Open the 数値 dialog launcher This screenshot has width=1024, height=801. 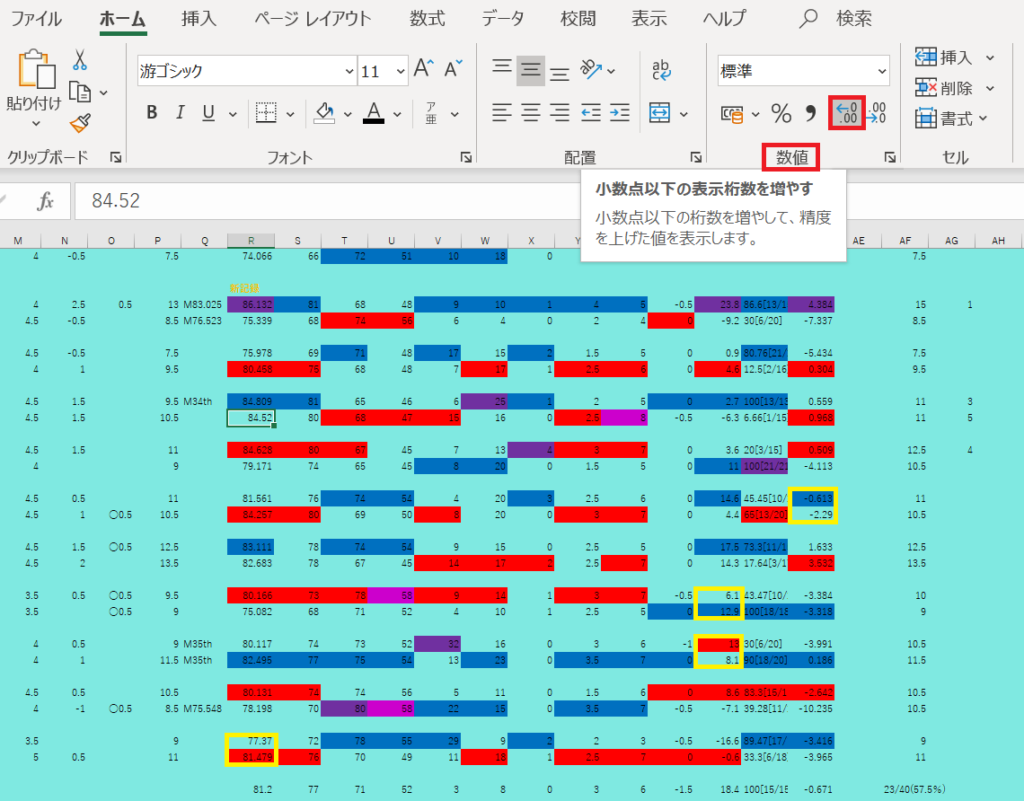[889, 157]
